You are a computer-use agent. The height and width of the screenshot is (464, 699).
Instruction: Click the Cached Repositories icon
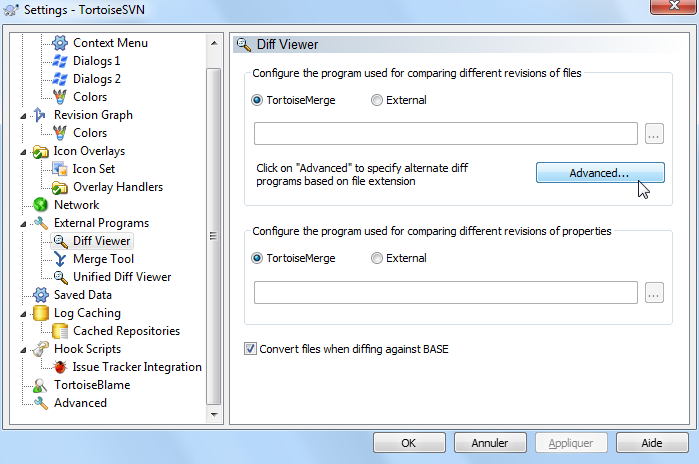point(60,331)
